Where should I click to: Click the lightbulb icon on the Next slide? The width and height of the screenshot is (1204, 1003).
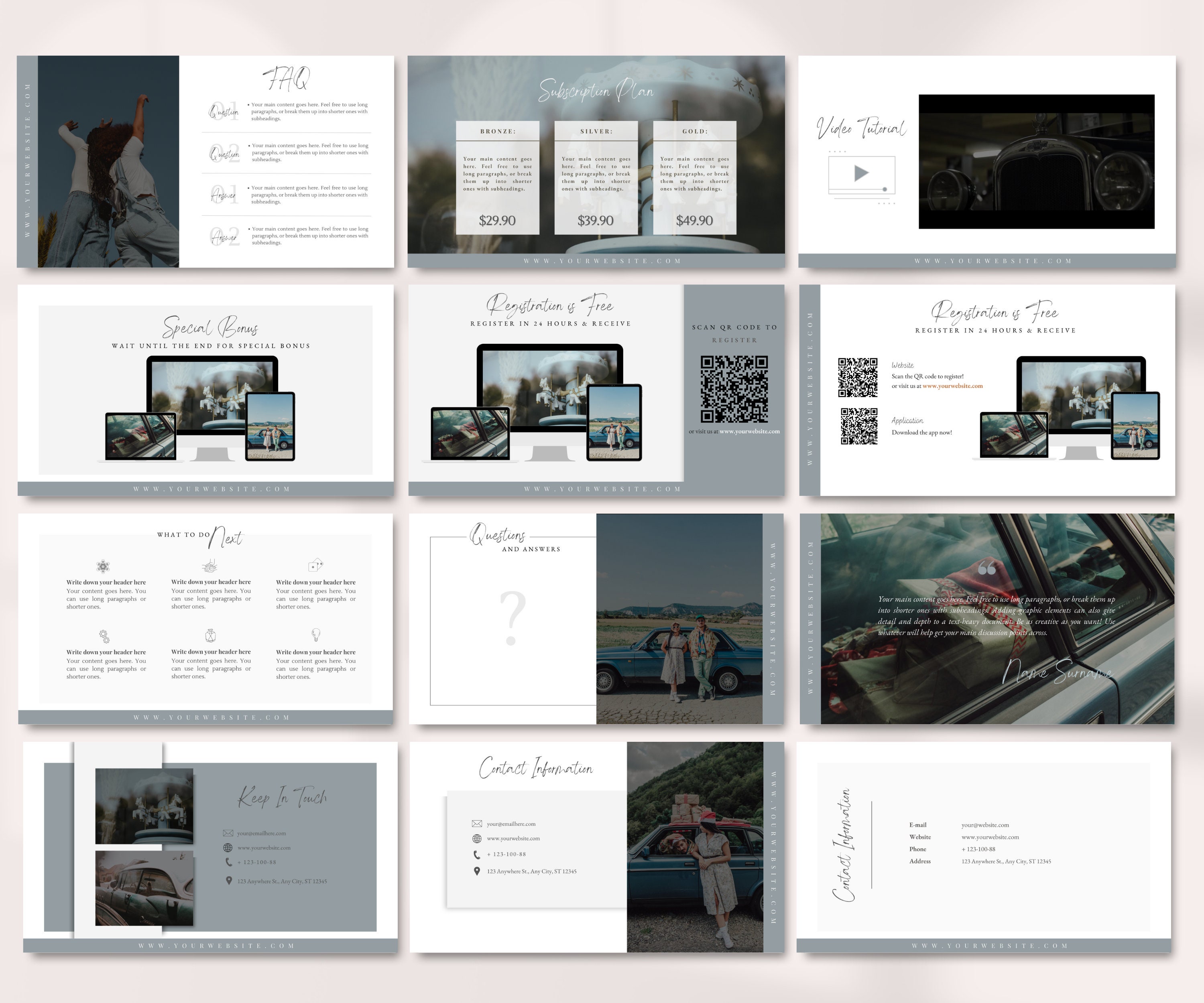point(315,635)
